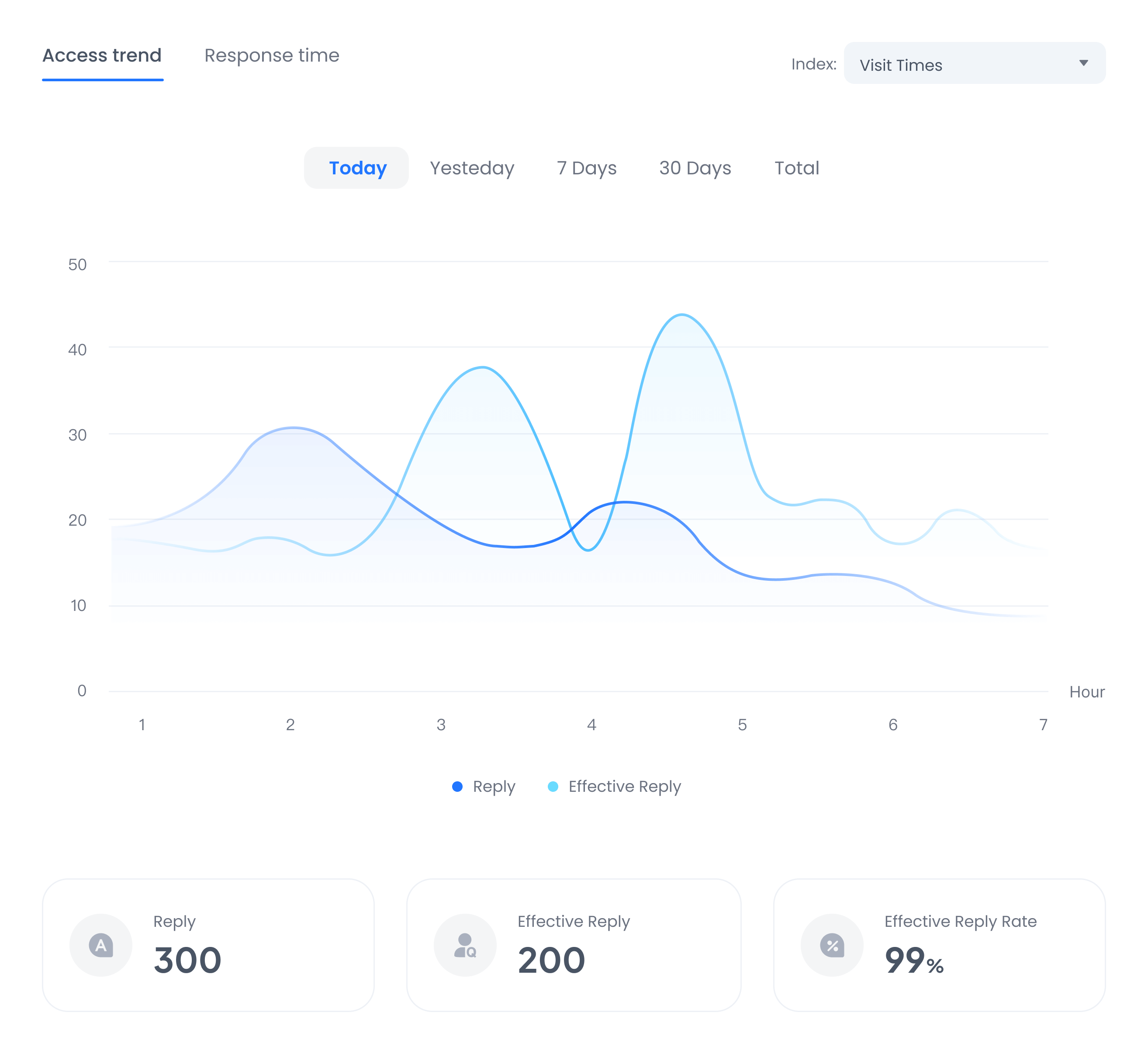Click the Reply 300 stat card
1148x1054 pixels.
pos(208,946)
